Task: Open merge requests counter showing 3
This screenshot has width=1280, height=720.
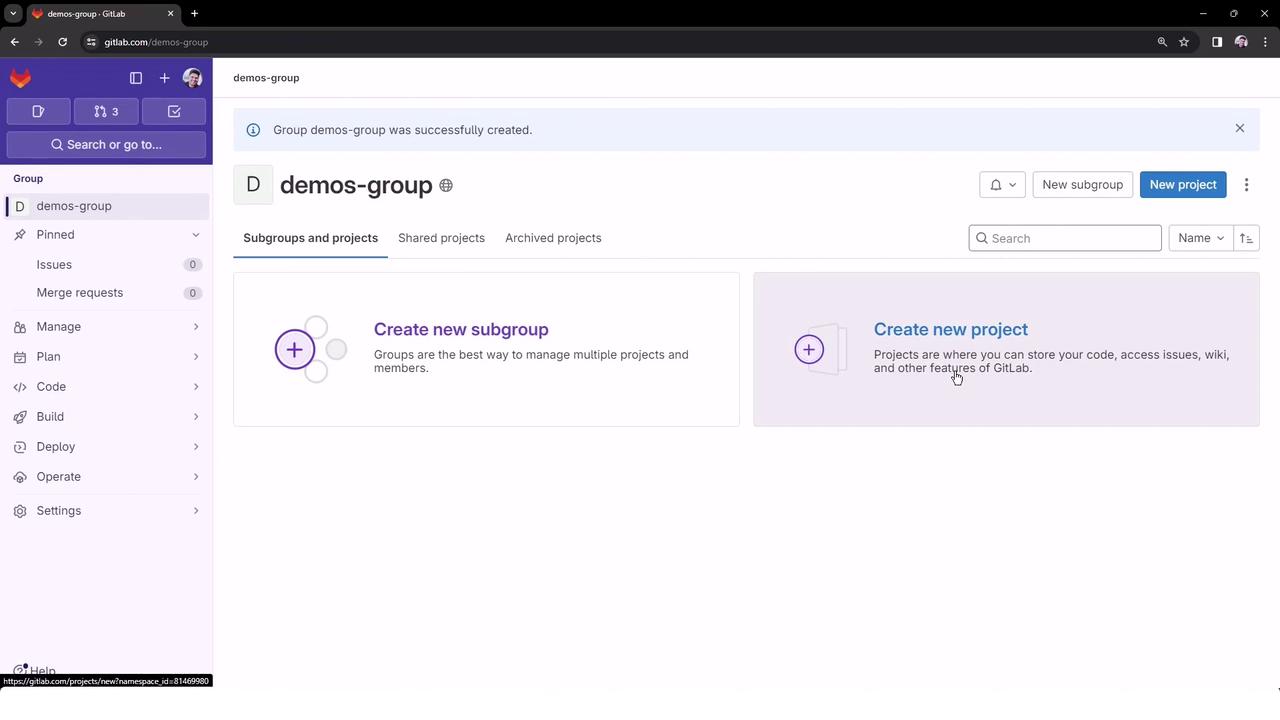Action: click(x=106, y=112)
